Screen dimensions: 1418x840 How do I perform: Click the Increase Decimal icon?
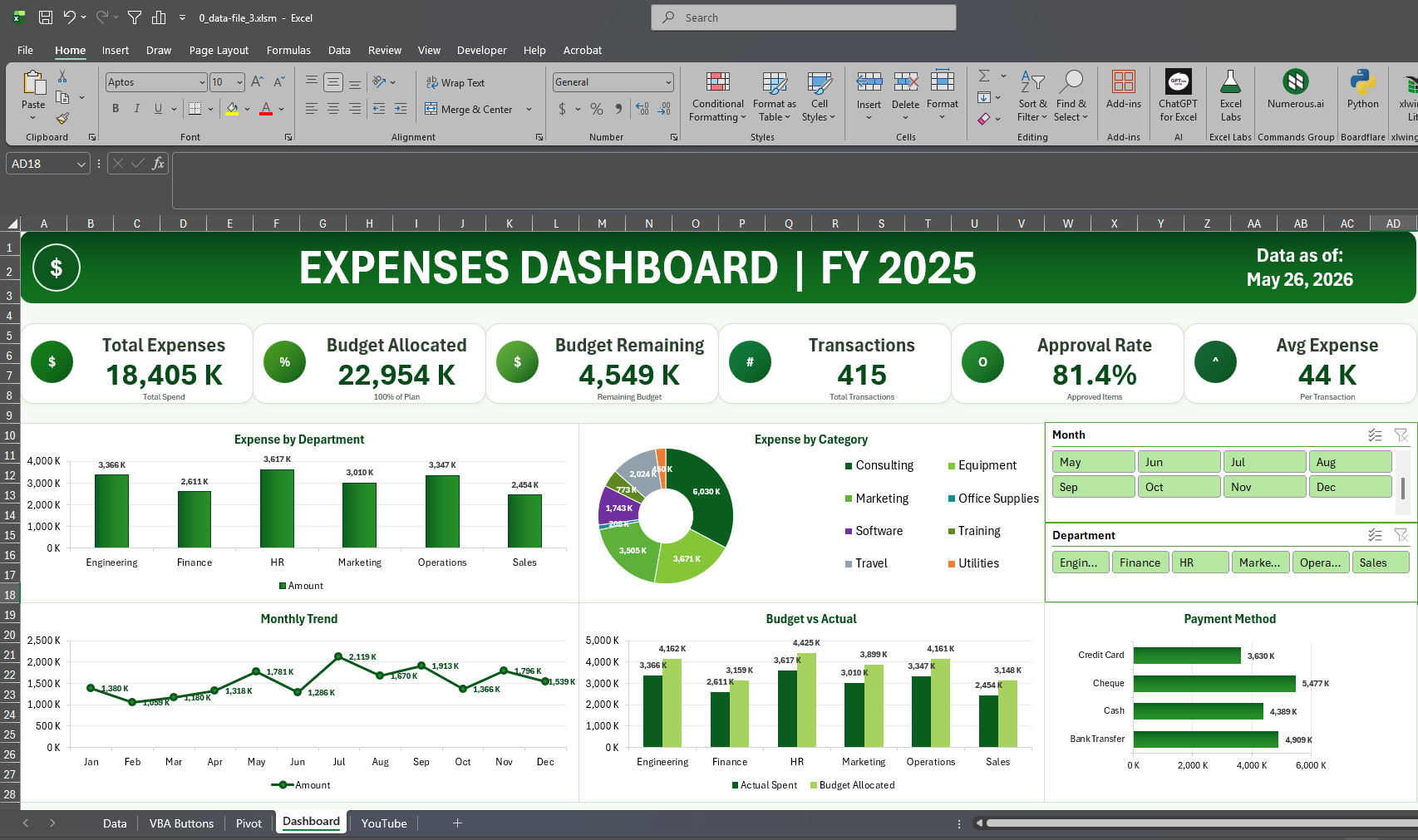643,109
